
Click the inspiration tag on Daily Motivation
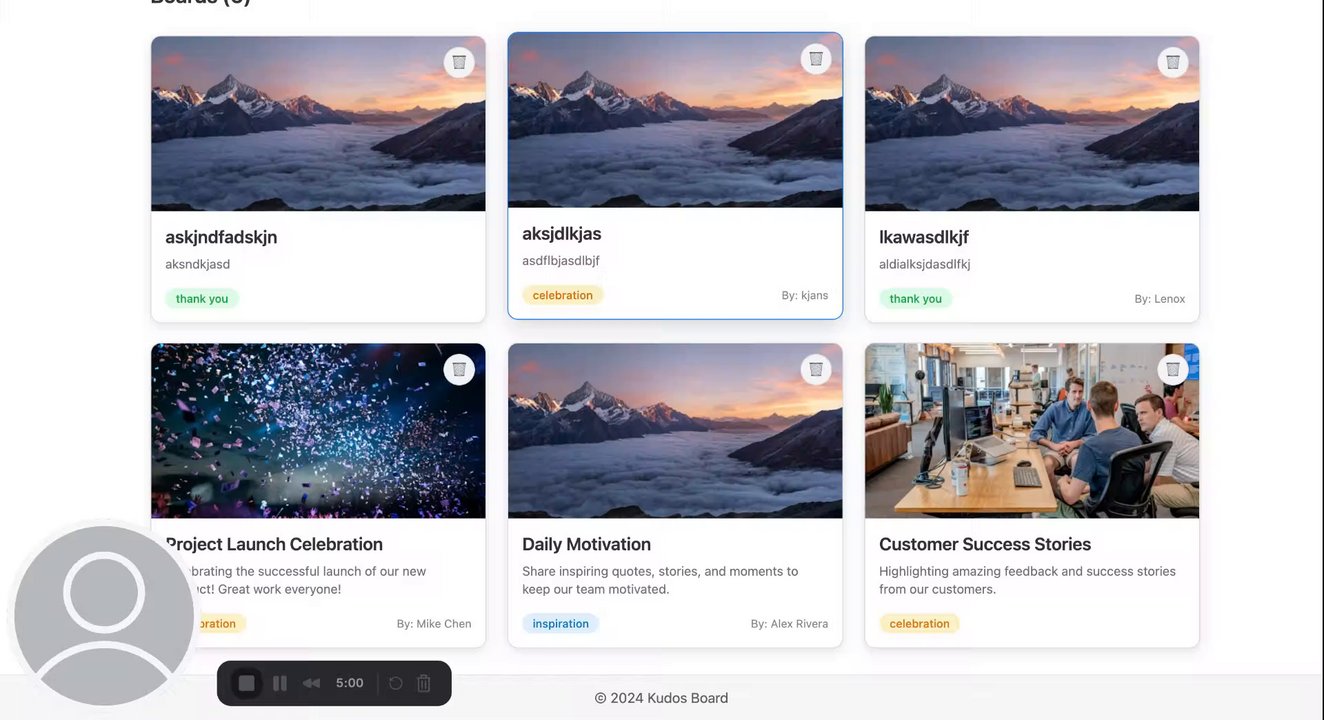pyautogui.click(x=560, y=623)
